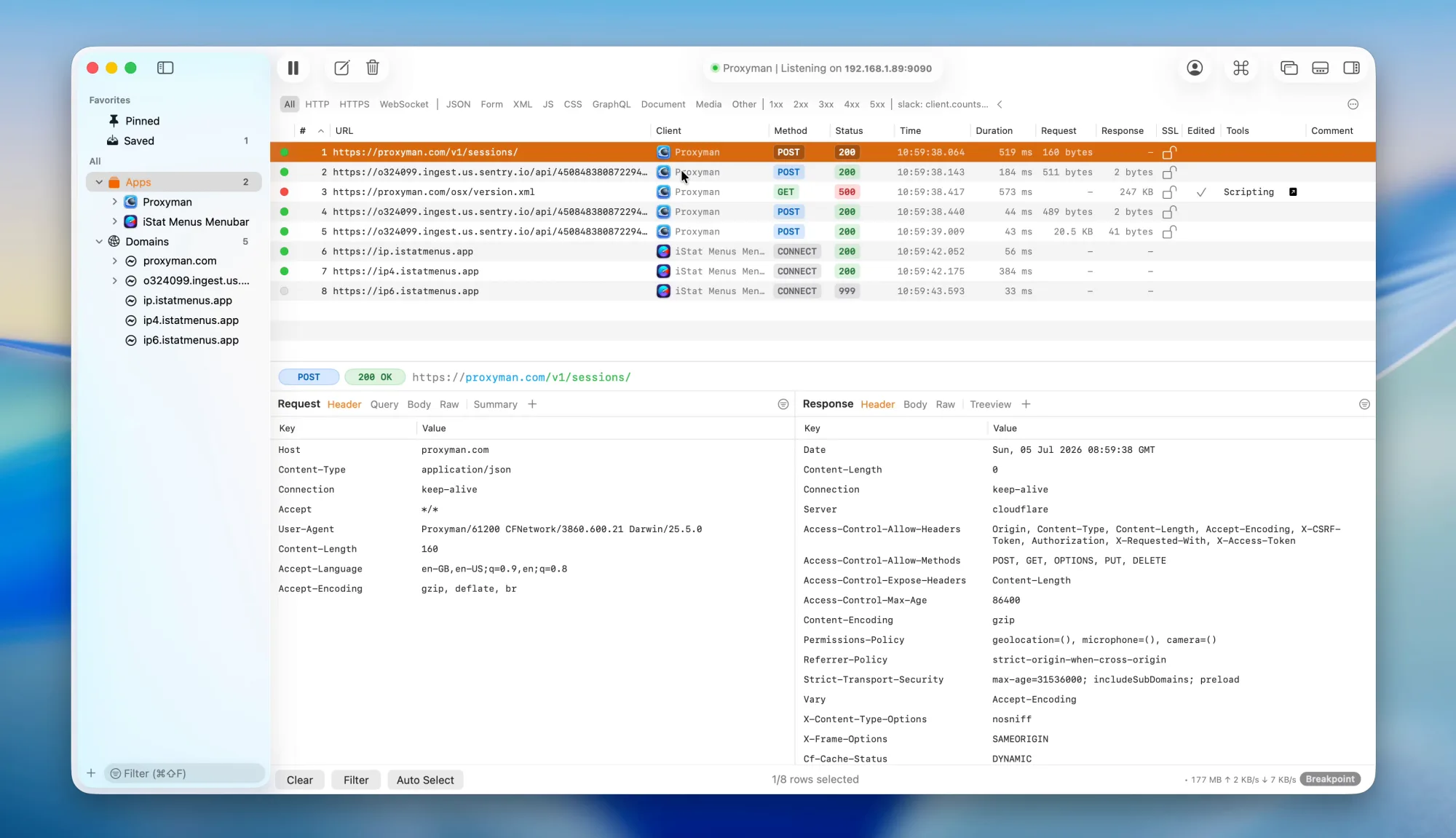Screen dimensions: 1456x838
Task: Click the black script icon beside Scripting
Action: point(1293,192)
